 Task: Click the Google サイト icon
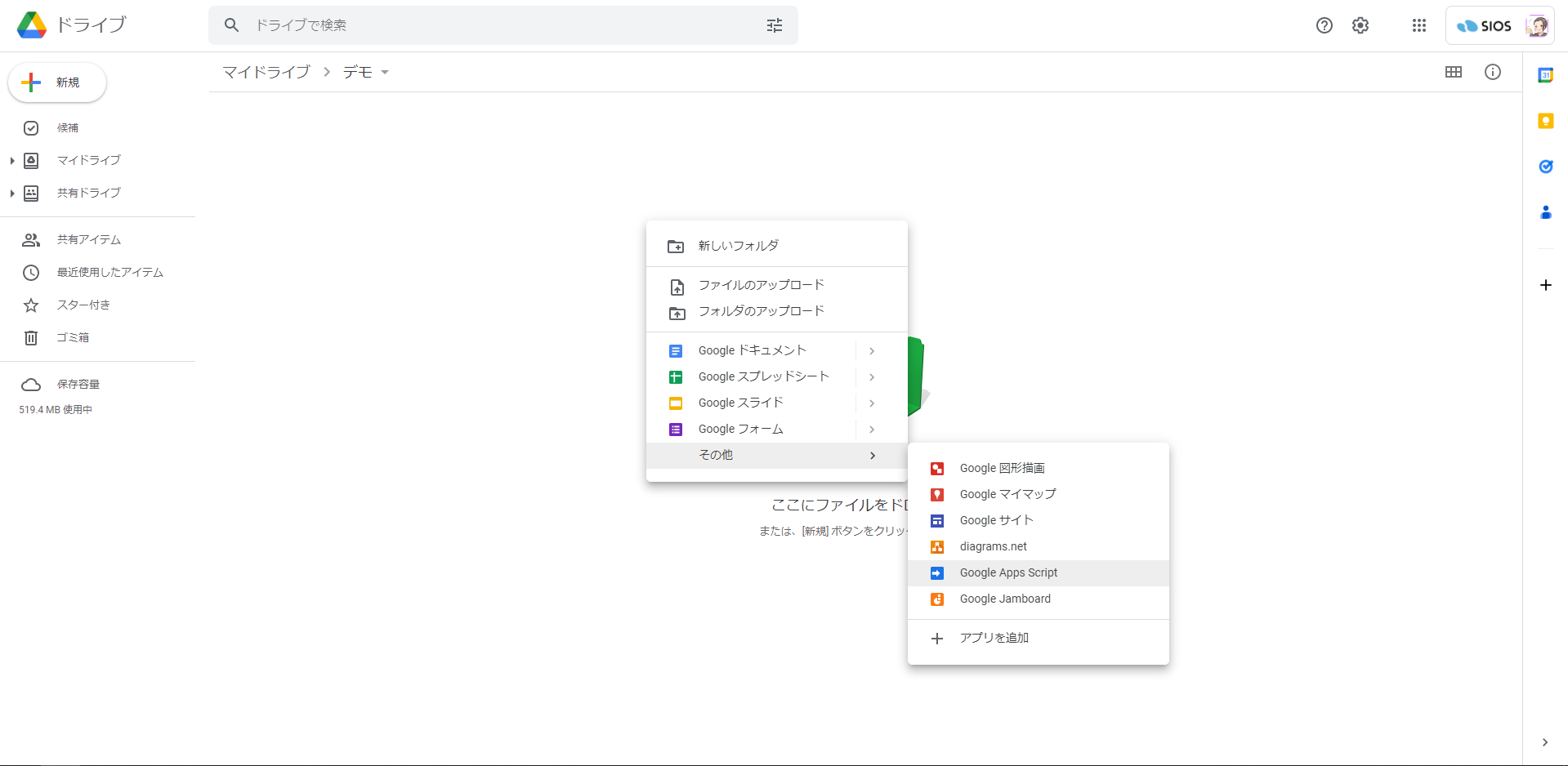(x=937, y=521)
